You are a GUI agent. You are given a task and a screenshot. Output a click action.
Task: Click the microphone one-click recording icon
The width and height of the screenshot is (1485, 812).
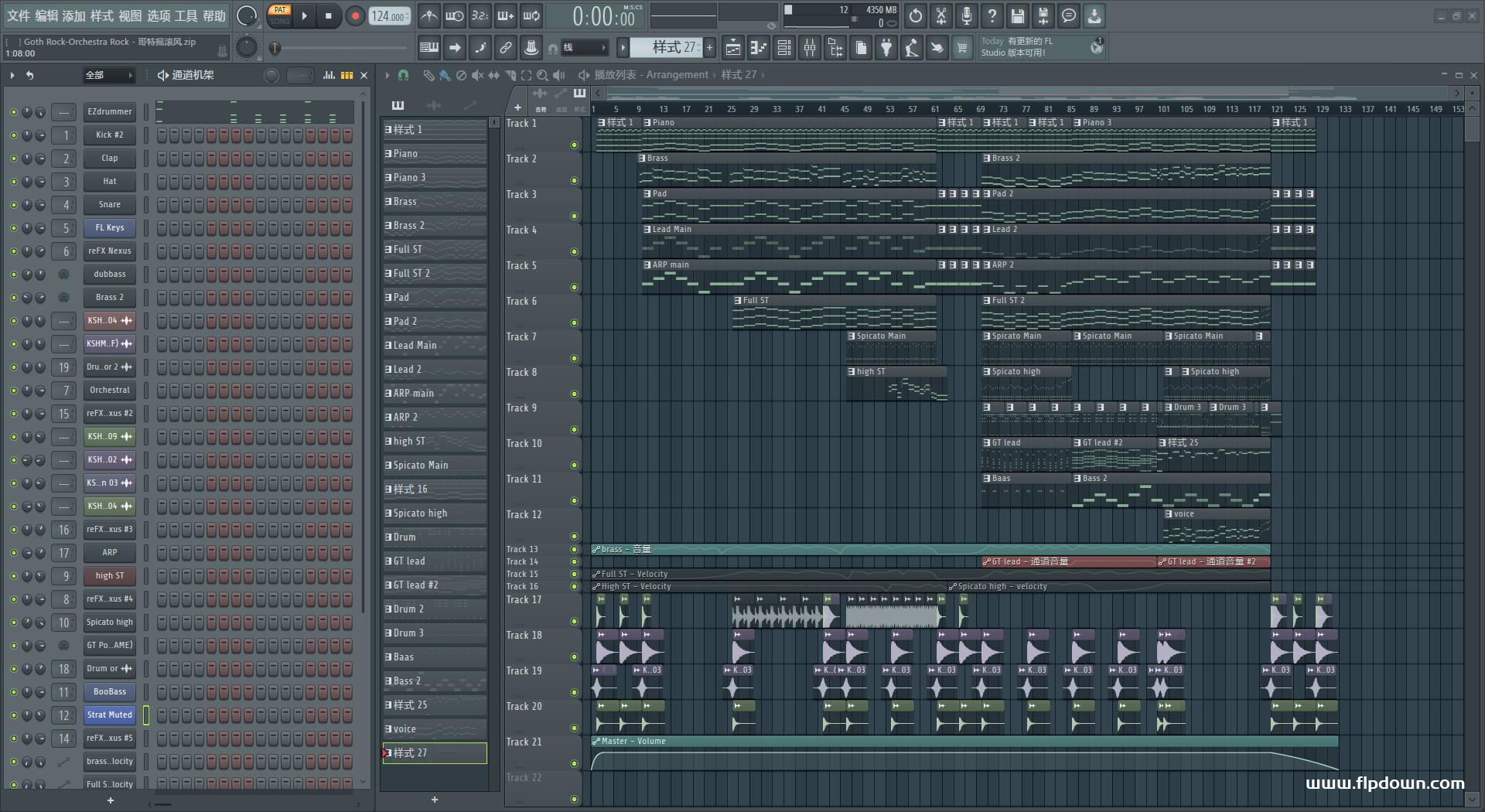click(967, 15)
